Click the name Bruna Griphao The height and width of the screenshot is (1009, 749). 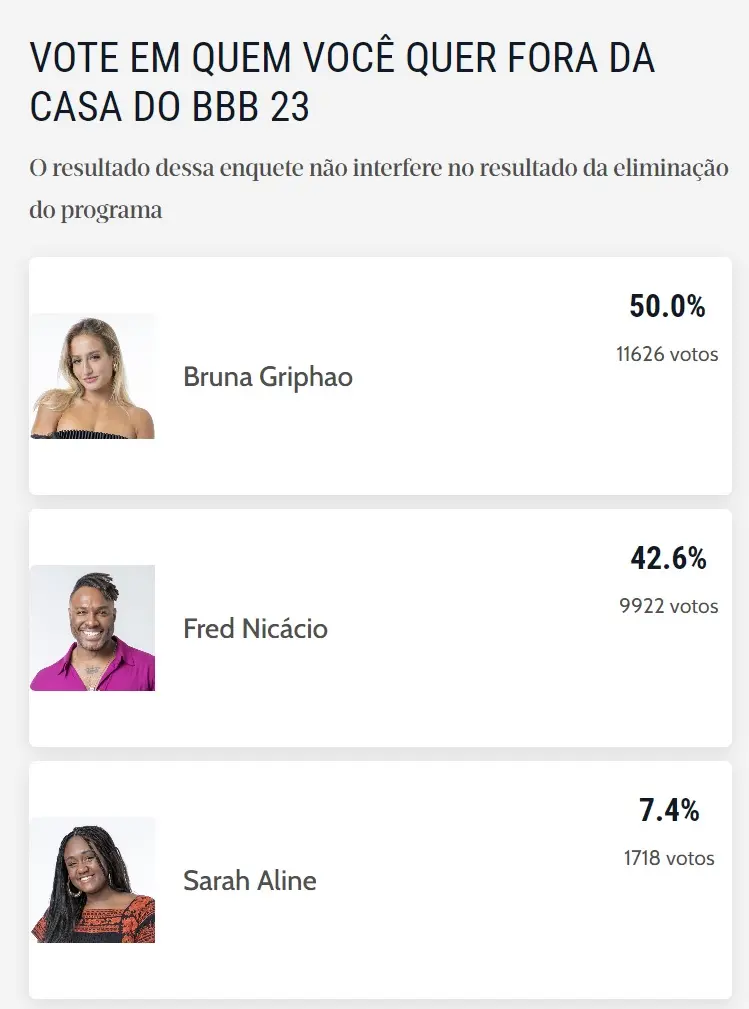(267, 377)
